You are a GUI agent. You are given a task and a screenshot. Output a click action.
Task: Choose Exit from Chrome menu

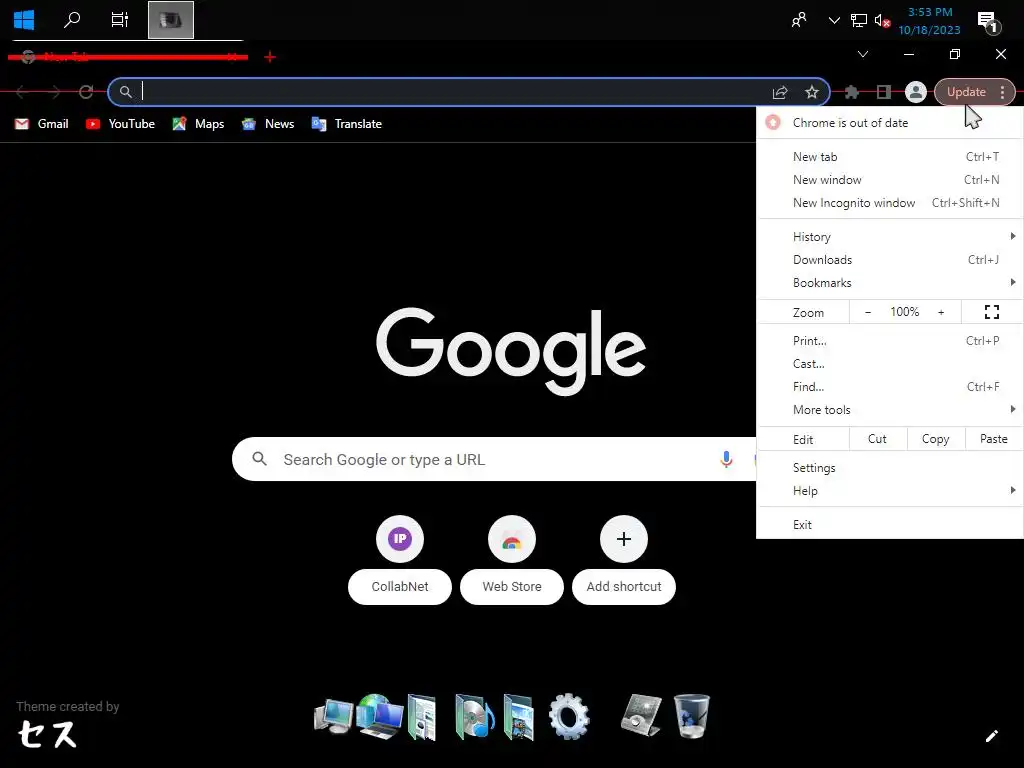[889, 524]
